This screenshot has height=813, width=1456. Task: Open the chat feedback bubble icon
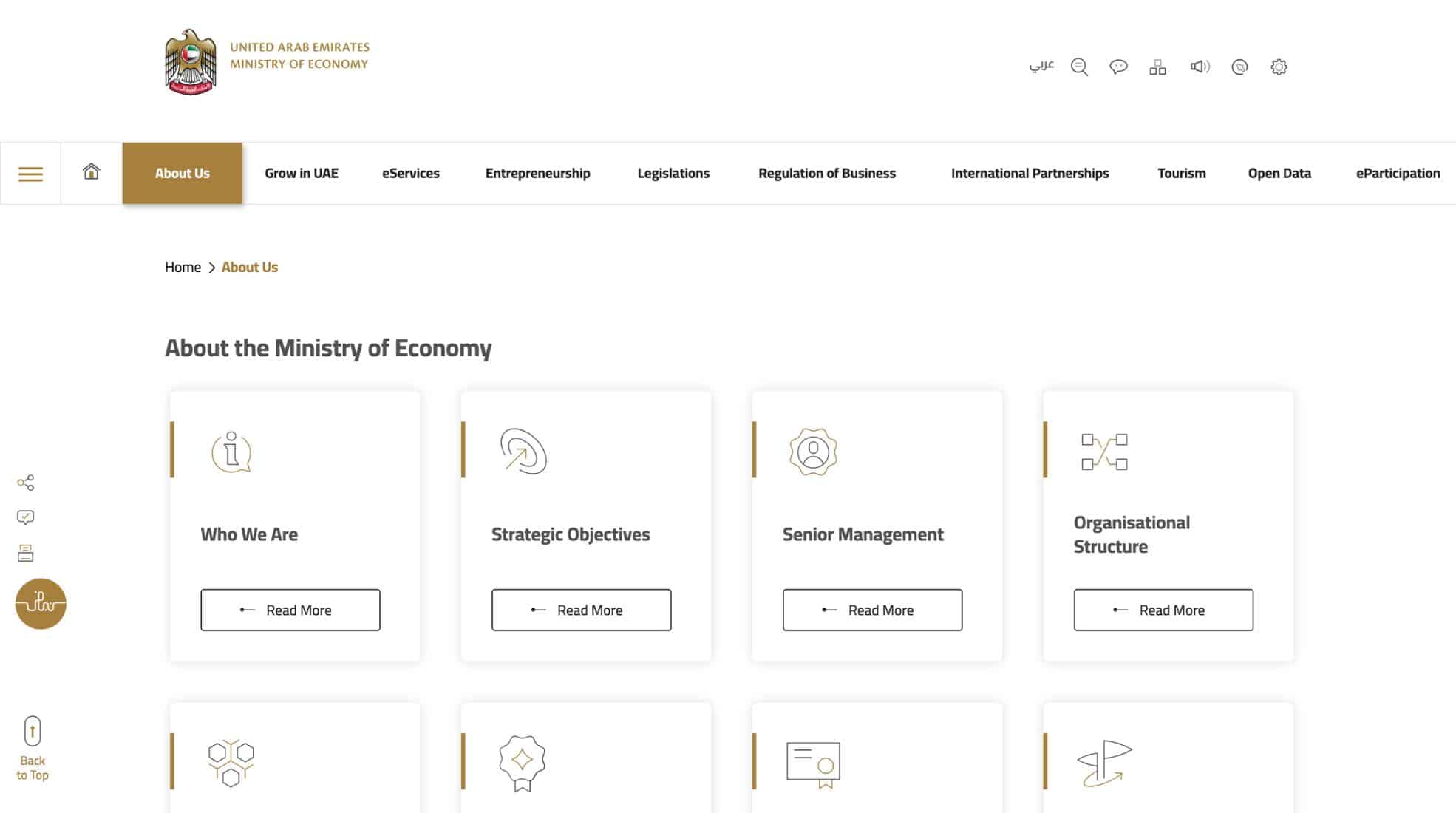1119,67
